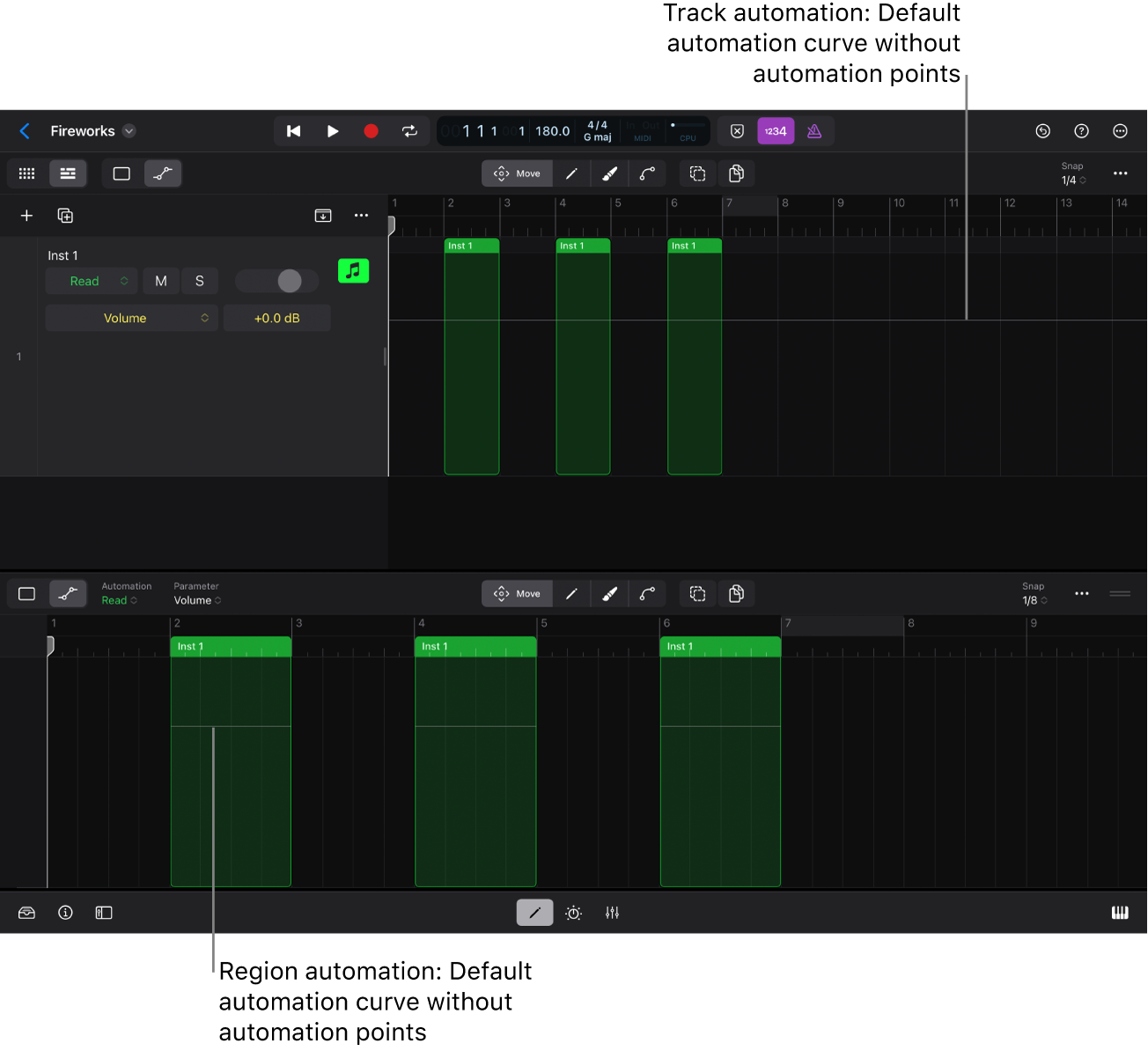
Task: Select the Move tool in tracks toolbar
Action: [x=518, y=173]
